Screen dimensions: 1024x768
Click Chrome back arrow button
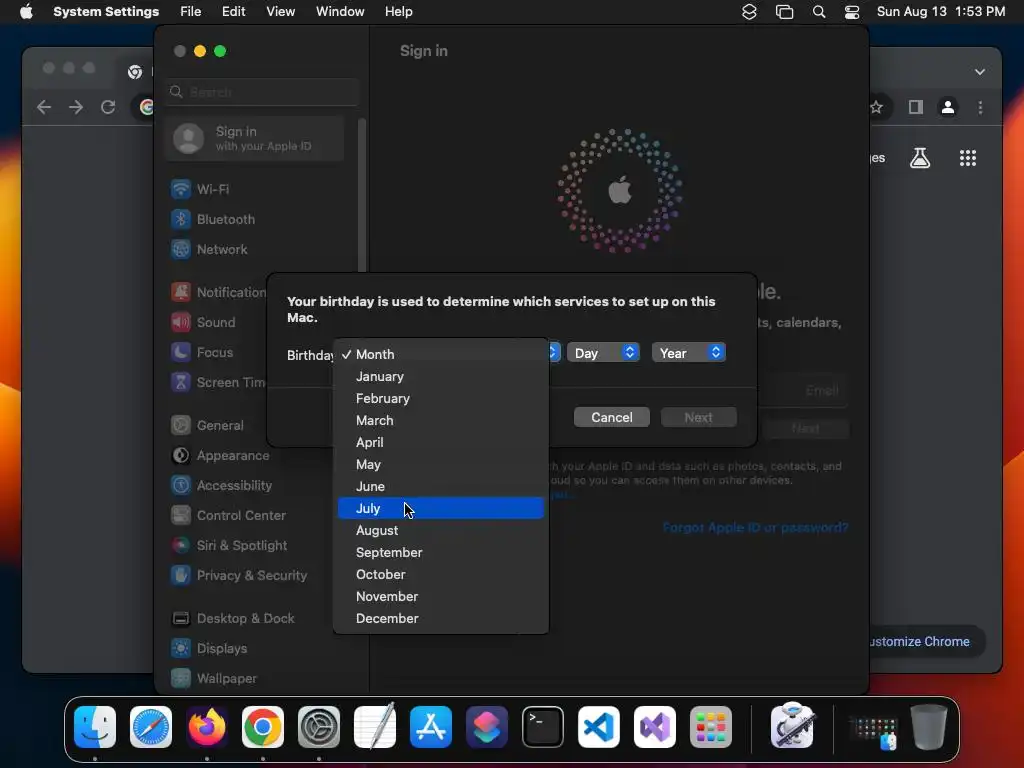44,107
